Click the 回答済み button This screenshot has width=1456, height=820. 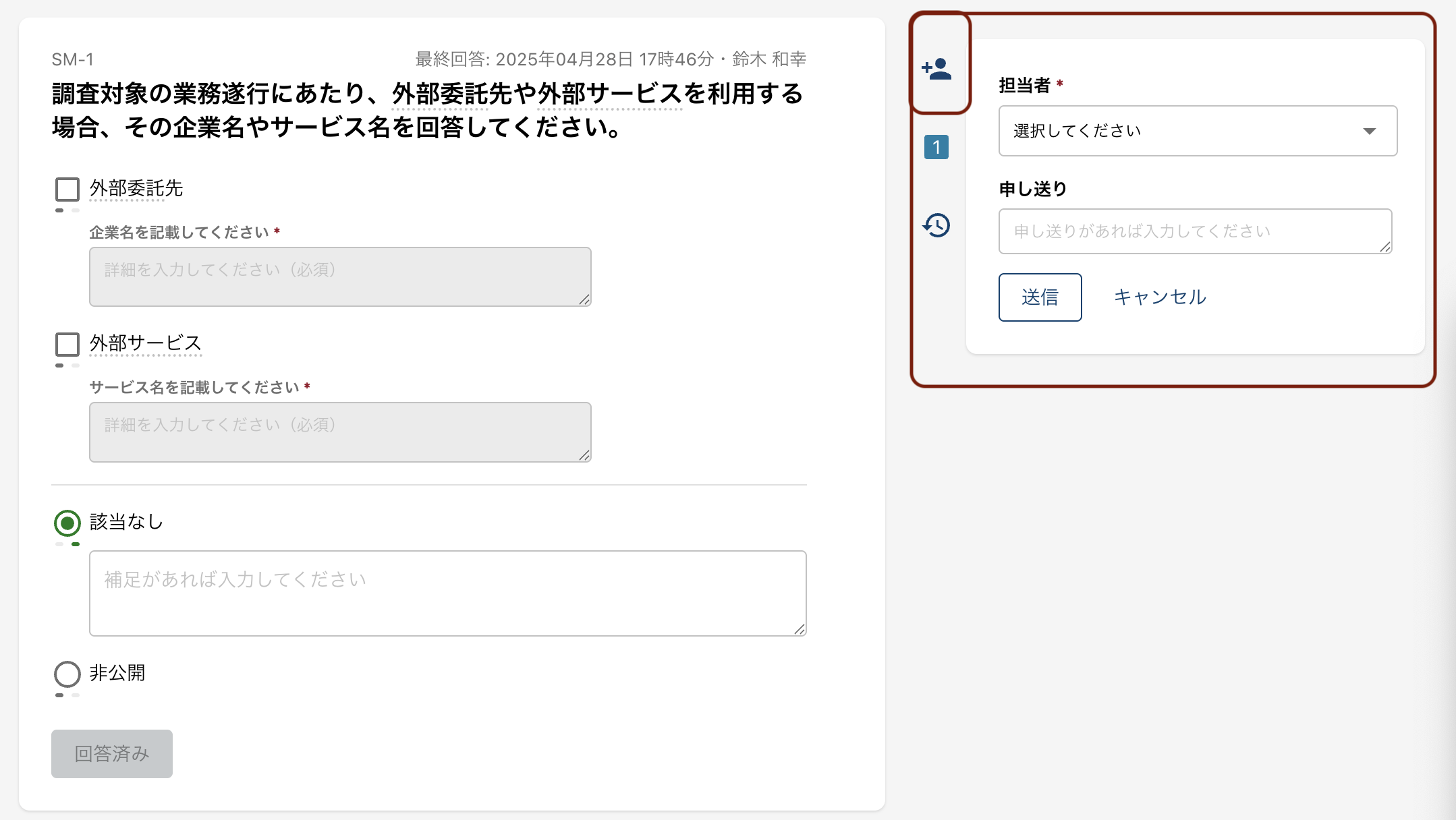(x=112, y=754)
